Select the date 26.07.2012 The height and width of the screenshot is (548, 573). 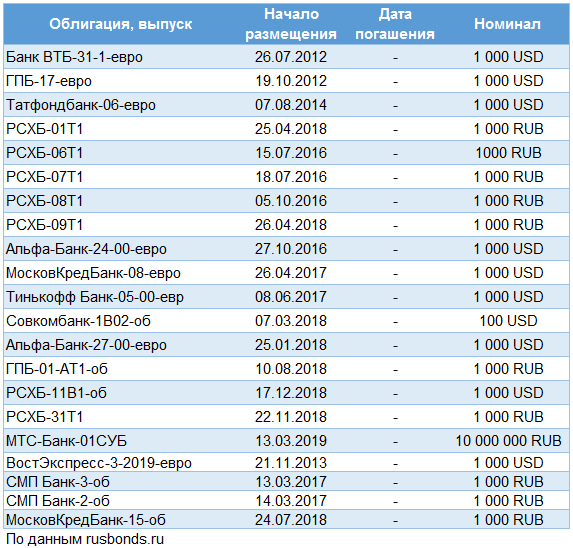click(291, 57)
